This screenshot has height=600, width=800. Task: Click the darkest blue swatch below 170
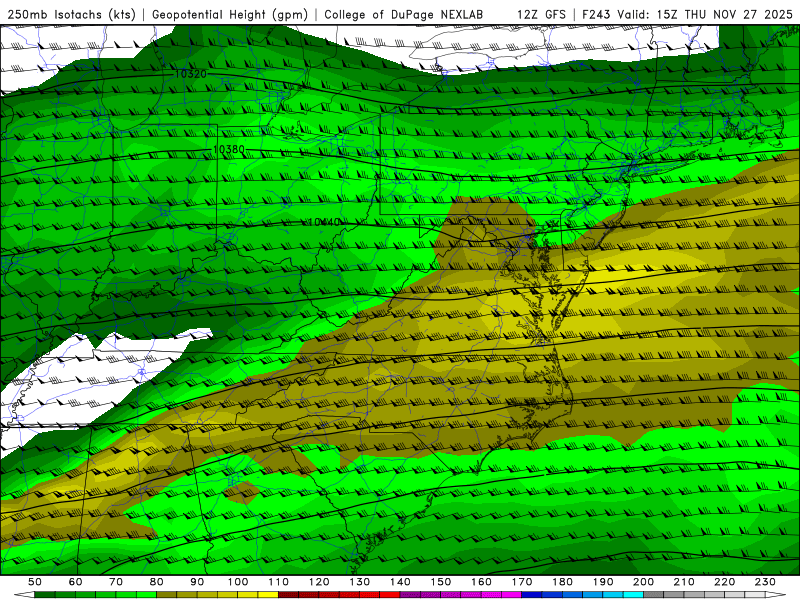tap(532, 594)
